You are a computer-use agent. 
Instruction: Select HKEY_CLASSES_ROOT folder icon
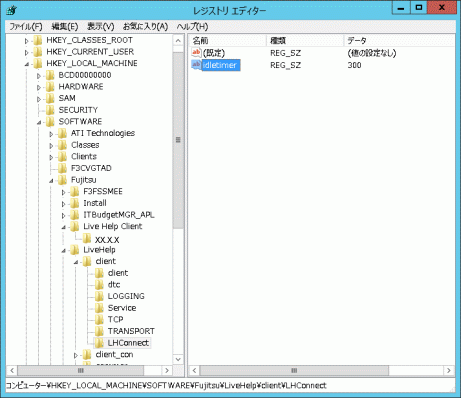[38, 40]
